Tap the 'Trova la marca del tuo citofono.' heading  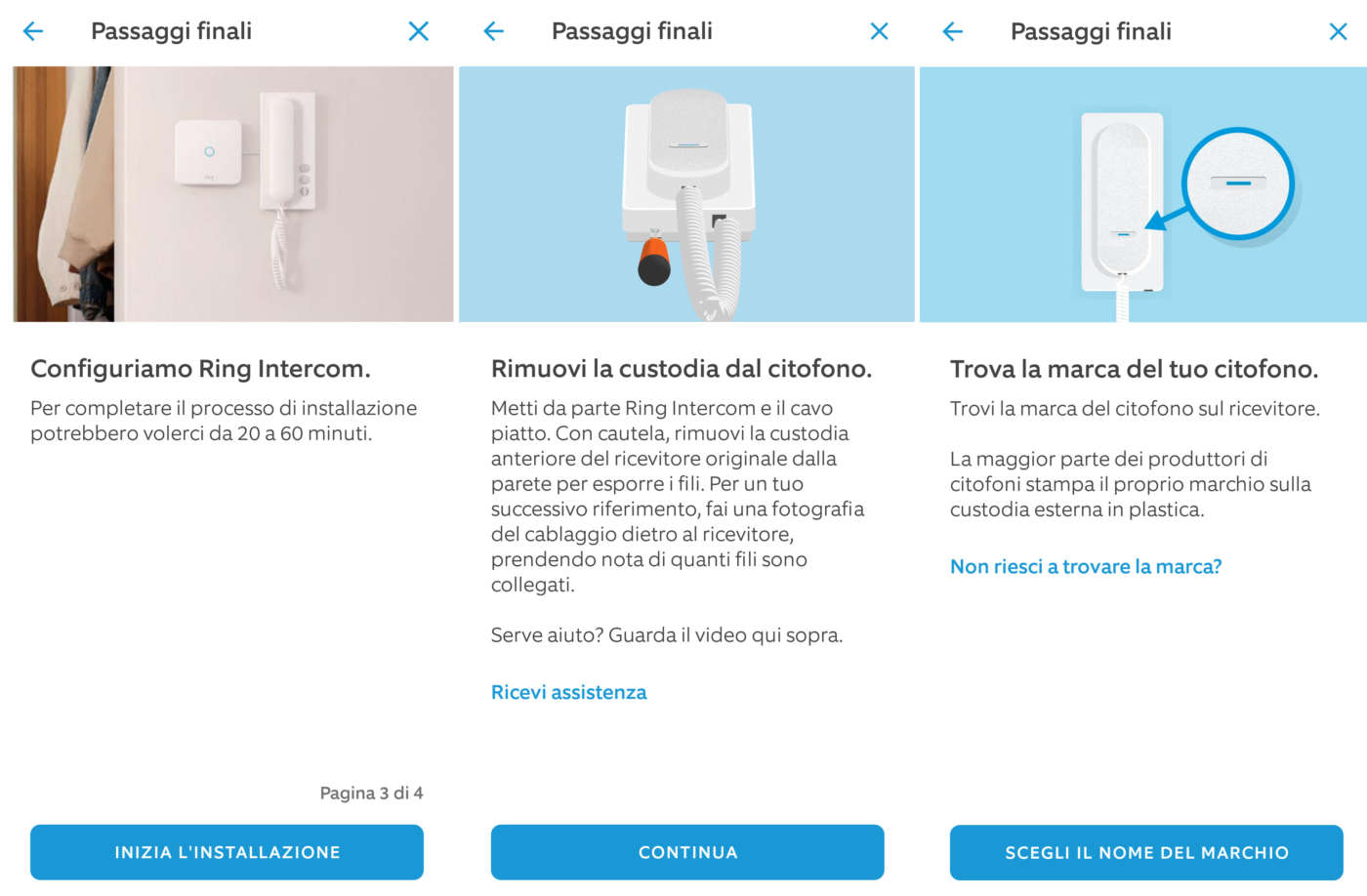click(x=1134, y=369)
